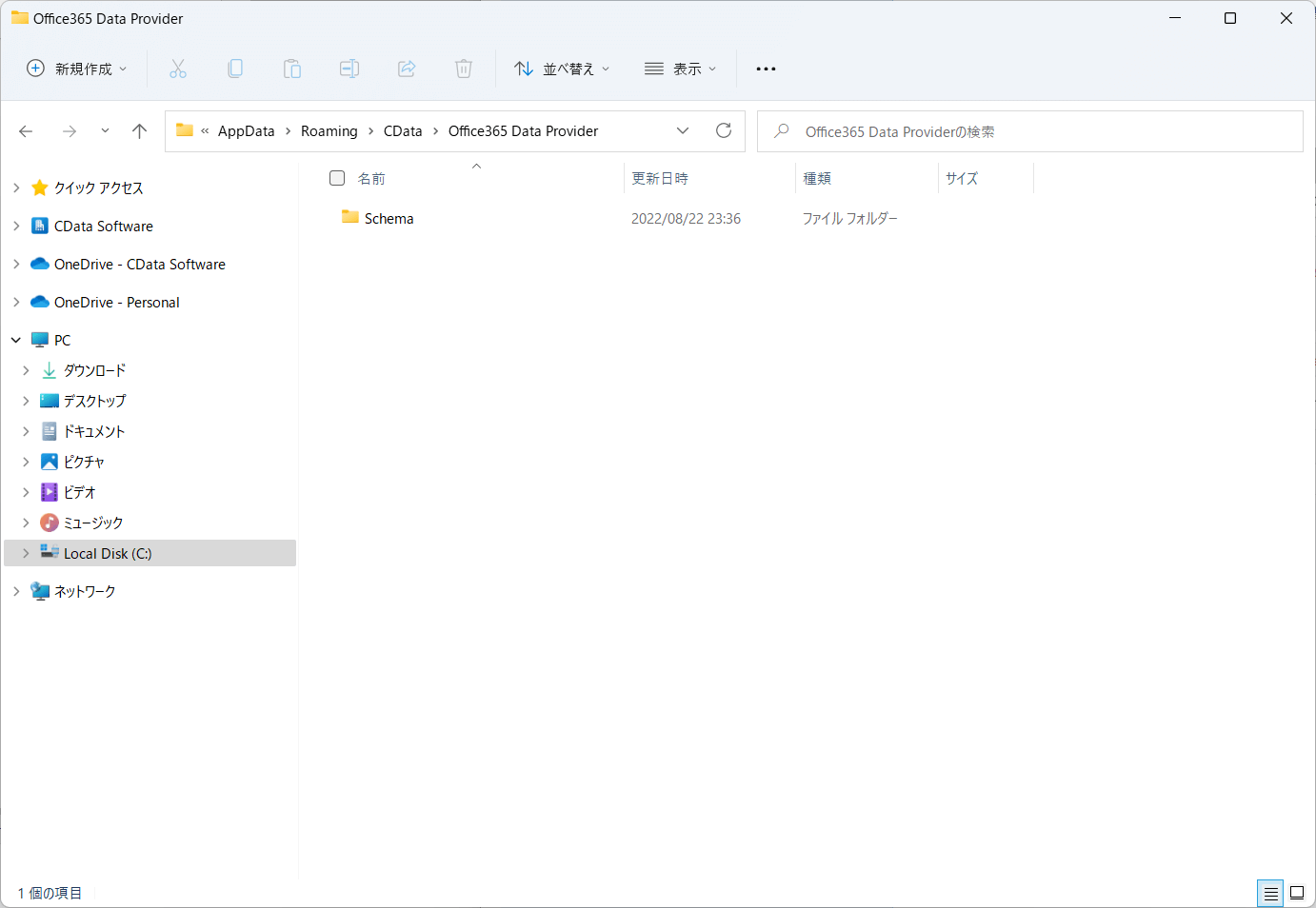
Task: Toggle the select-all checkbox in header
Action: click(337, 178)
